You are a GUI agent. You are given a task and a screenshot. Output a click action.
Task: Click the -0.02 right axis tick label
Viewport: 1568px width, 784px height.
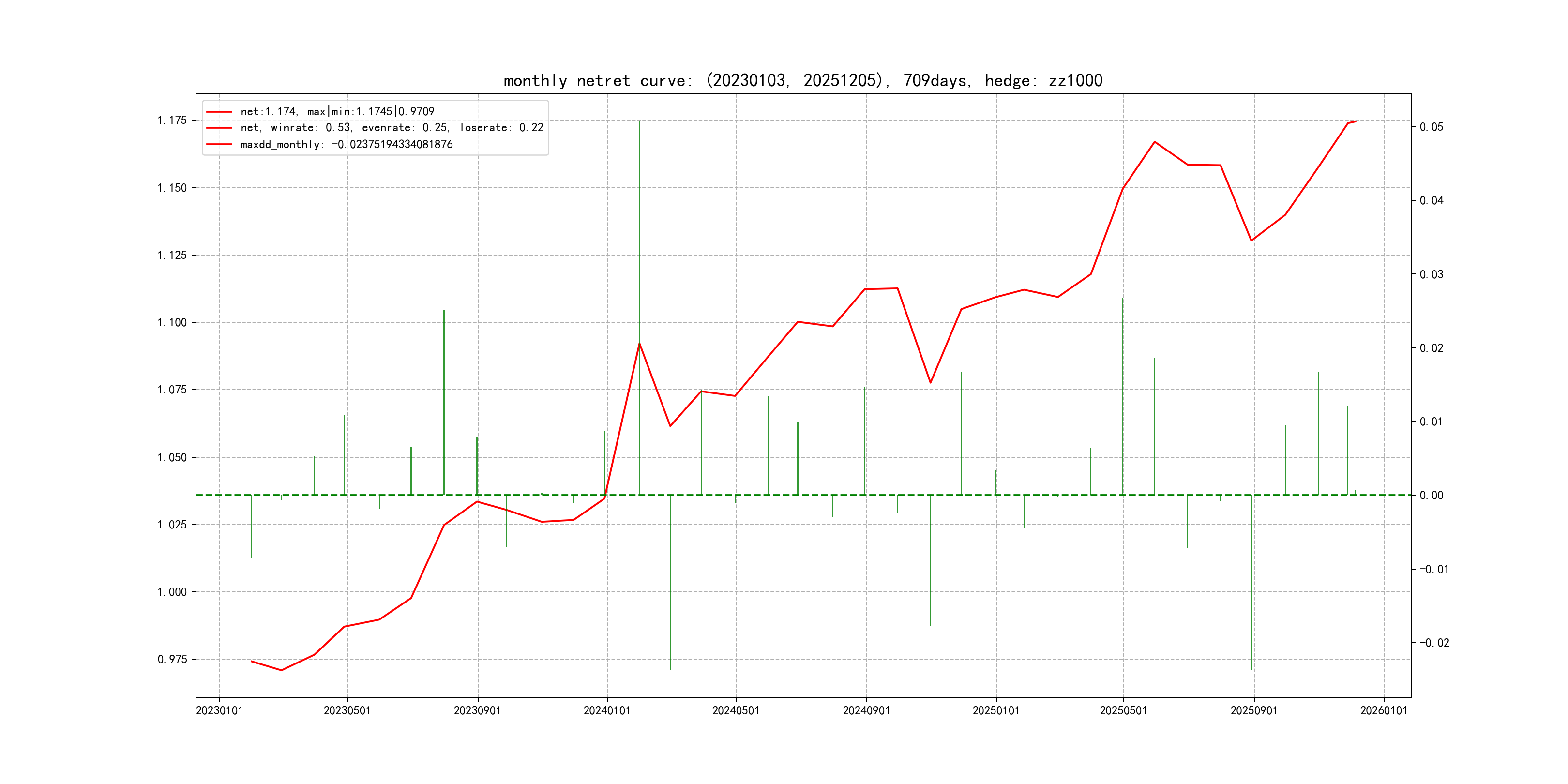point(1434,643)
